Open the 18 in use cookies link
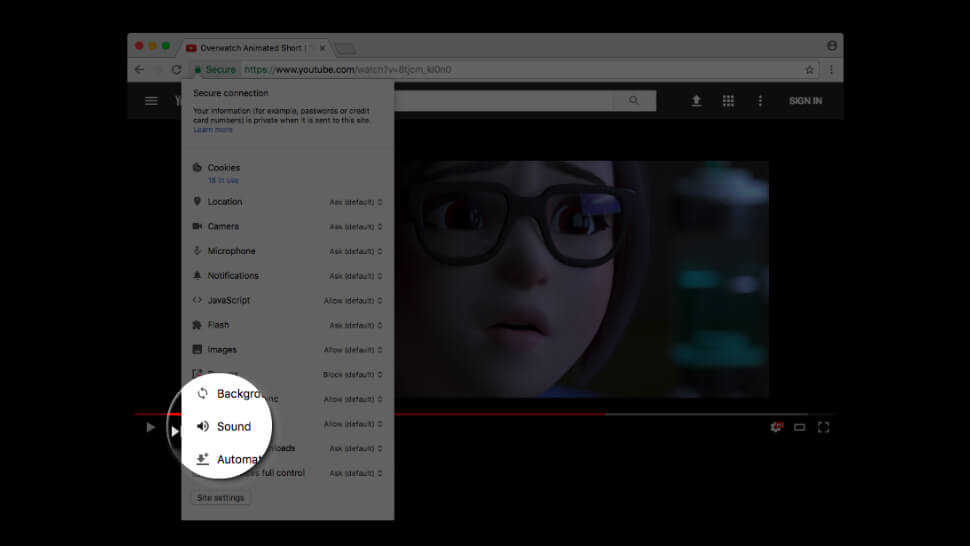The width and height of the screenshot is (970, 546). (223, 181)
